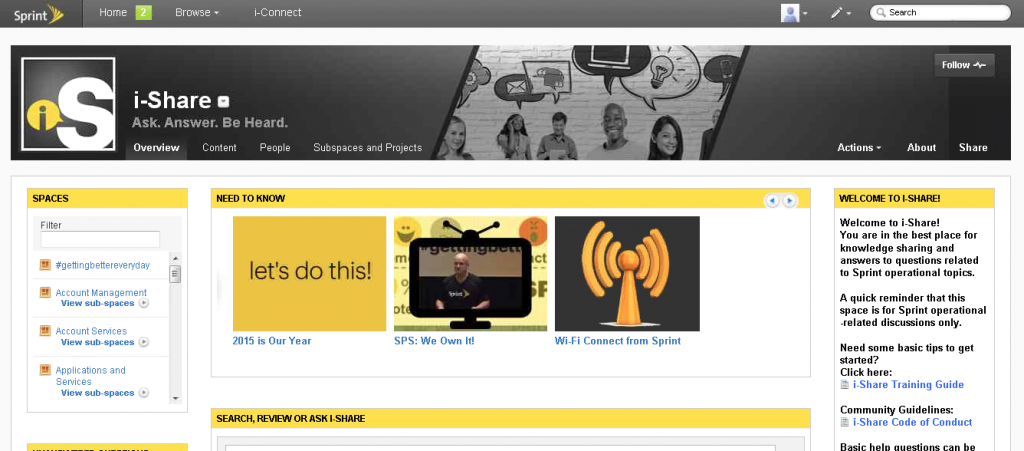Expand the Browse dropdown menu

coord(197,13)
